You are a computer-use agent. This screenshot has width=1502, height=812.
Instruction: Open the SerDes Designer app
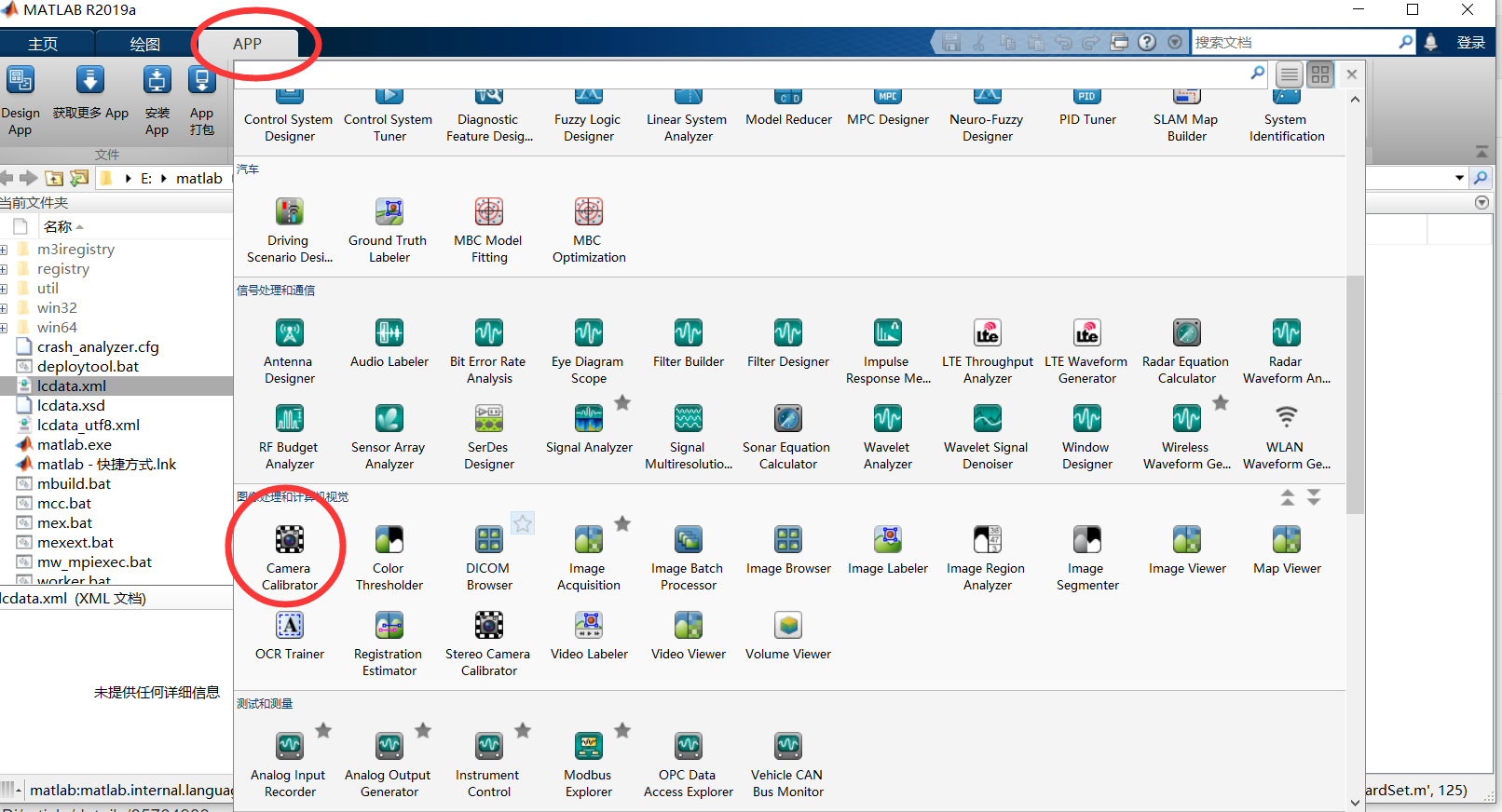click(489, 438)
